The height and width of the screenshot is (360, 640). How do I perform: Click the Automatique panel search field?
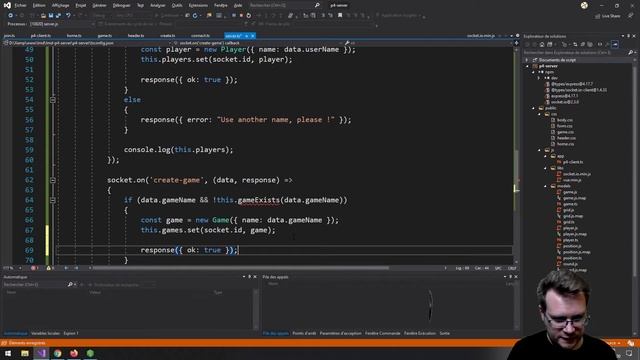click(x=35, y=284)
